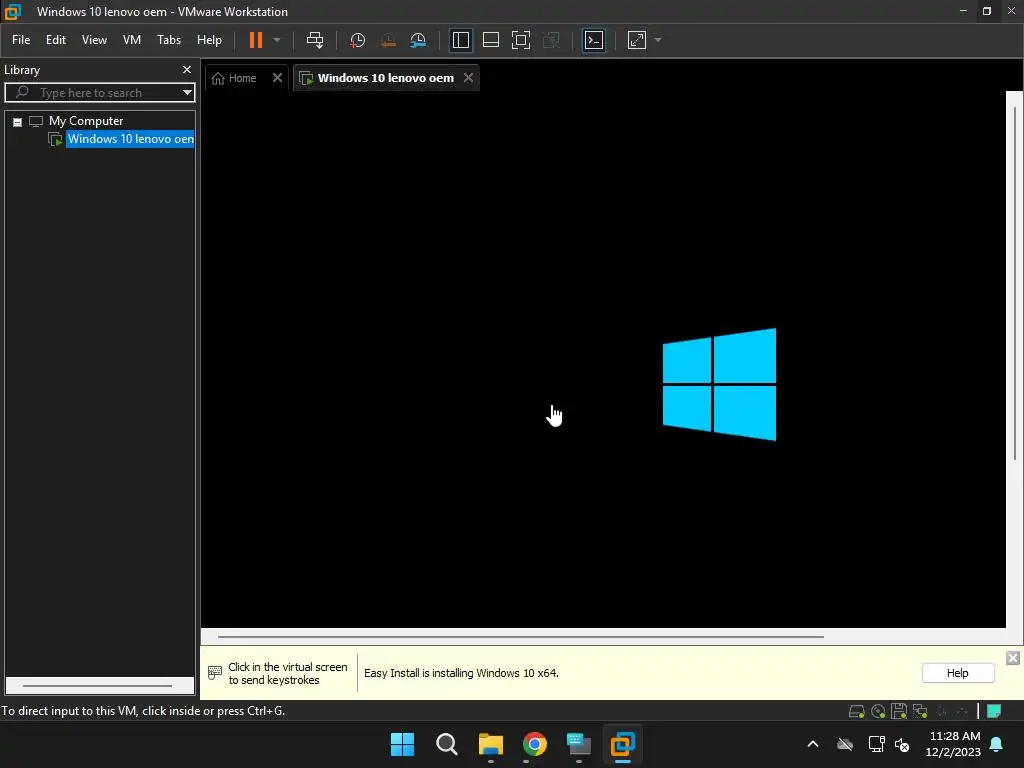The height and width of the screenshot is (768, 1024).
Task: Click VMware Workstation taskbar icon
Action: pos(622,744)
